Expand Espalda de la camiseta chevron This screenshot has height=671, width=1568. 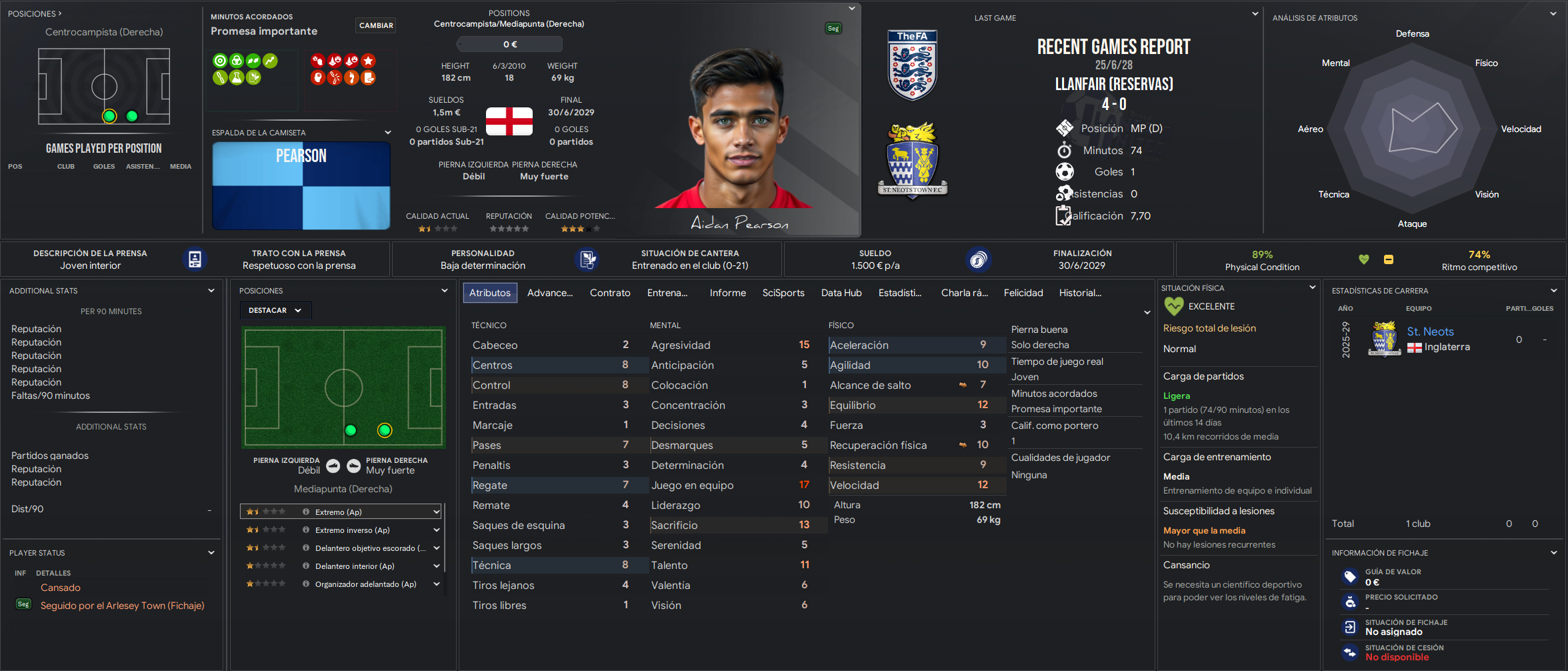click(387, 133)
